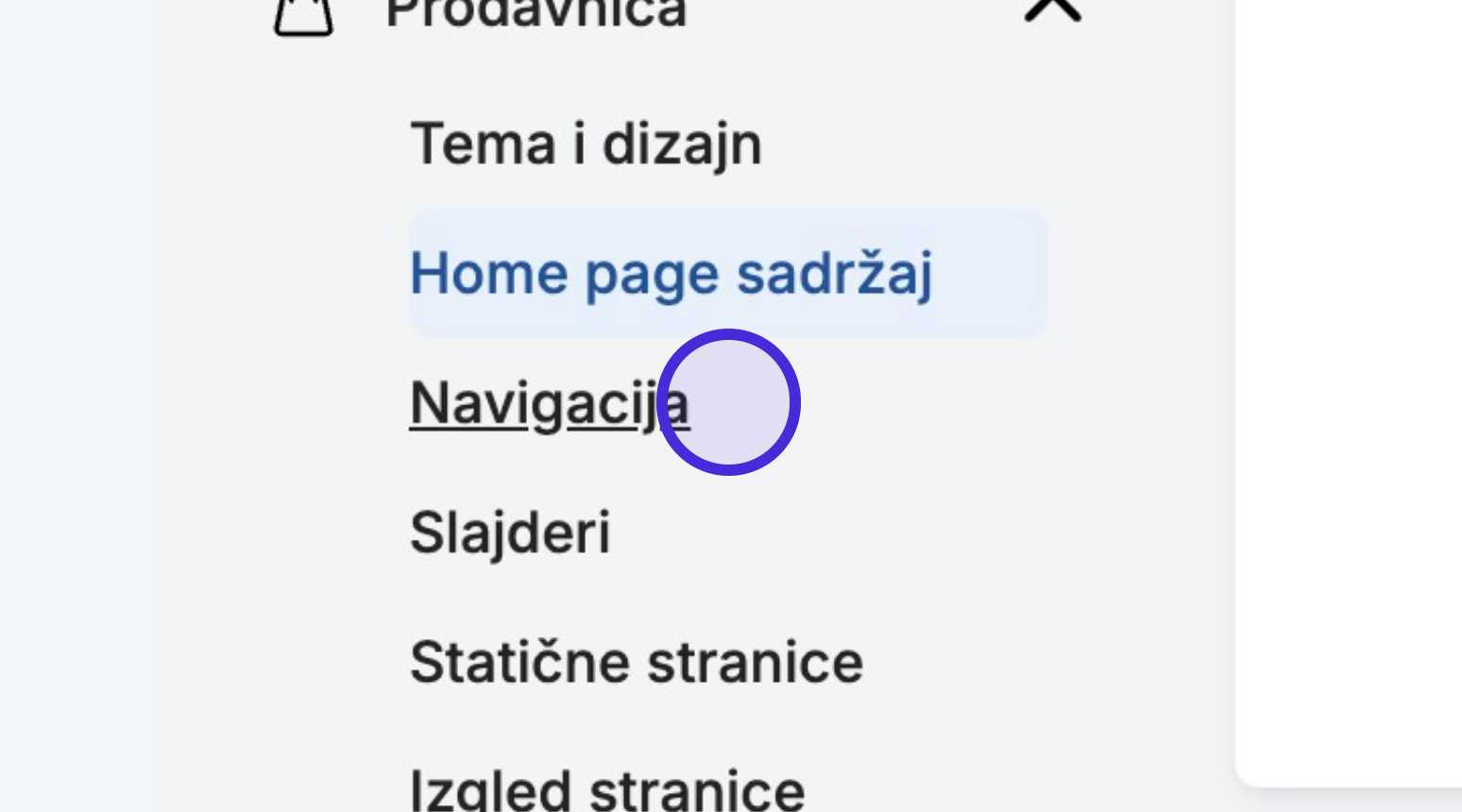Select Izgled stranice in the sidebar
Image resolution: width=1462 pixels, height=812 pixels.
click(x=607, y=788)
